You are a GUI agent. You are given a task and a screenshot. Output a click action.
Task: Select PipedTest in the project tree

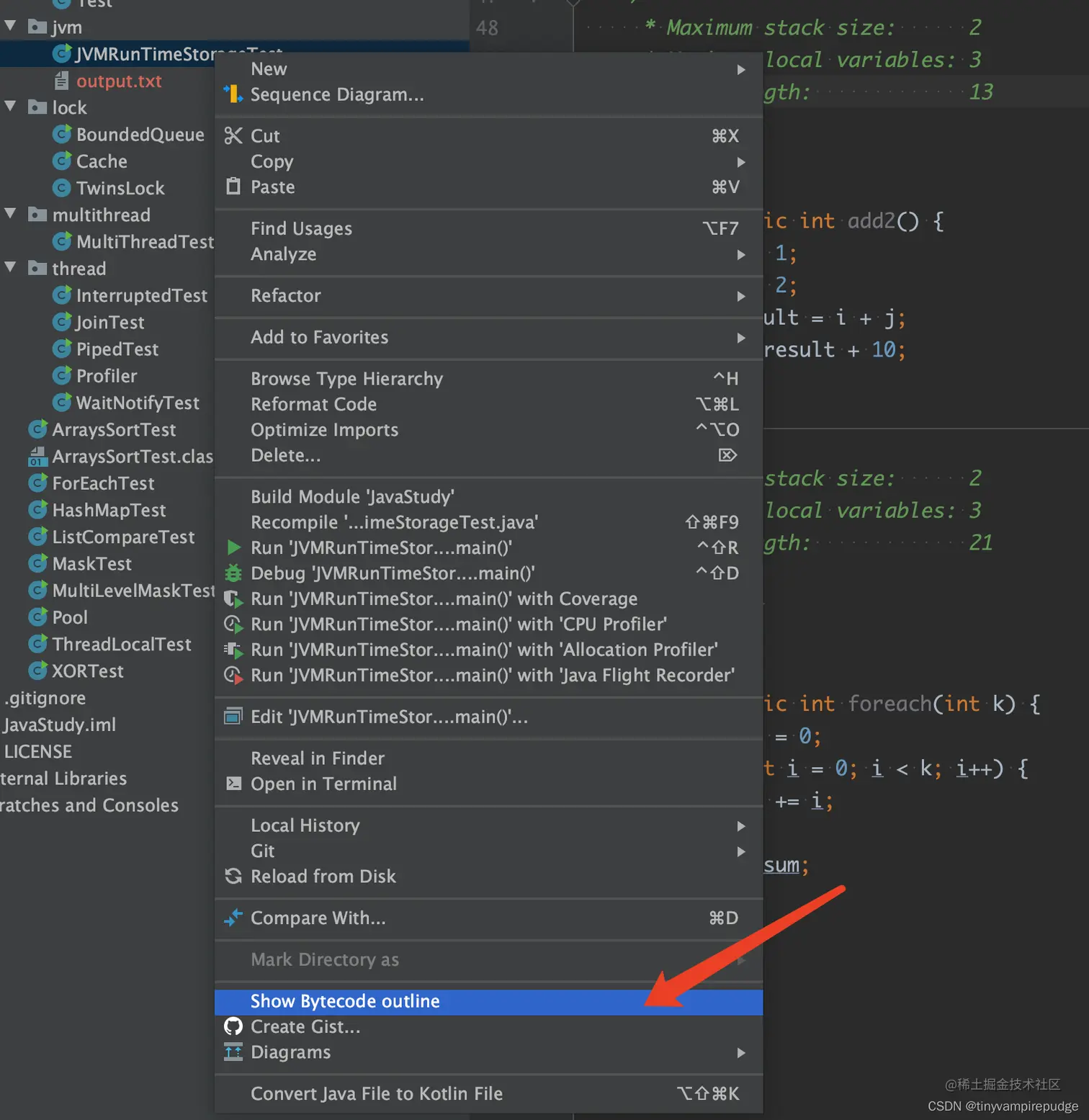(x=117, y=349)
